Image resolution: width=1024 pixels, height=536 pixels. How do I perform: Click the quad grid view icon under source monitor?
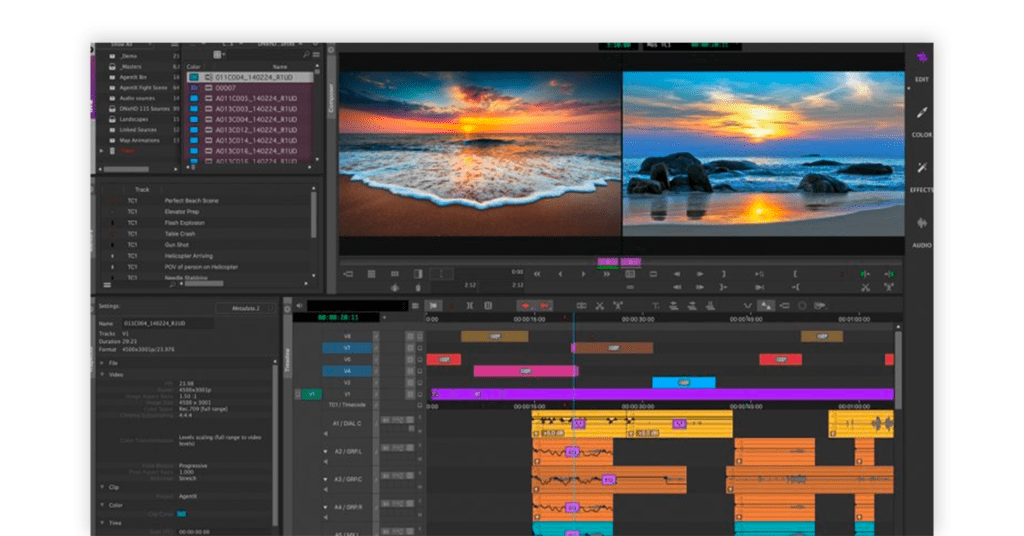[x=371, y=274]
